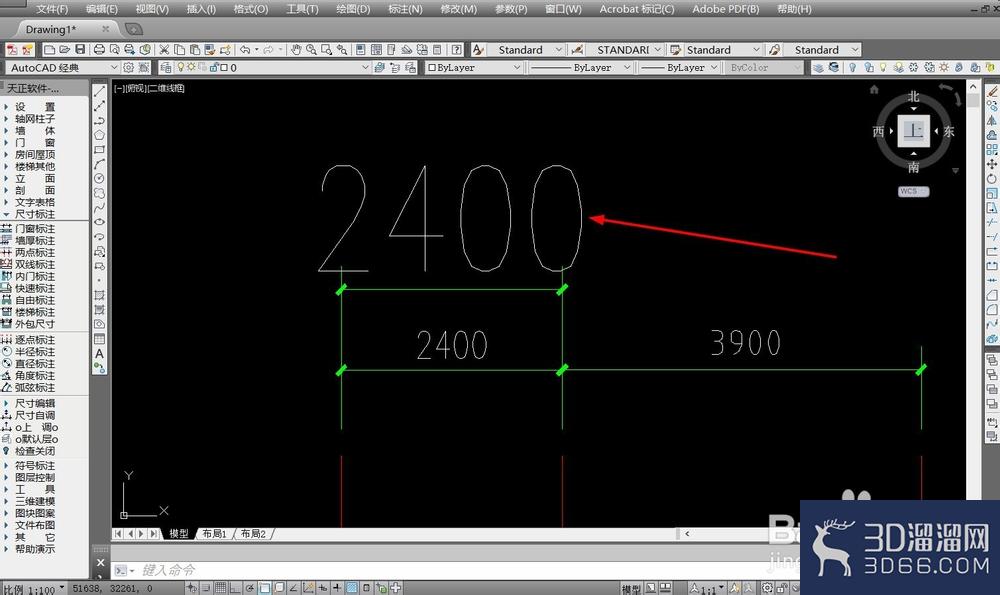Toggle Snap mode in status bar
The image size is (1000, 595).
point(205,588)
